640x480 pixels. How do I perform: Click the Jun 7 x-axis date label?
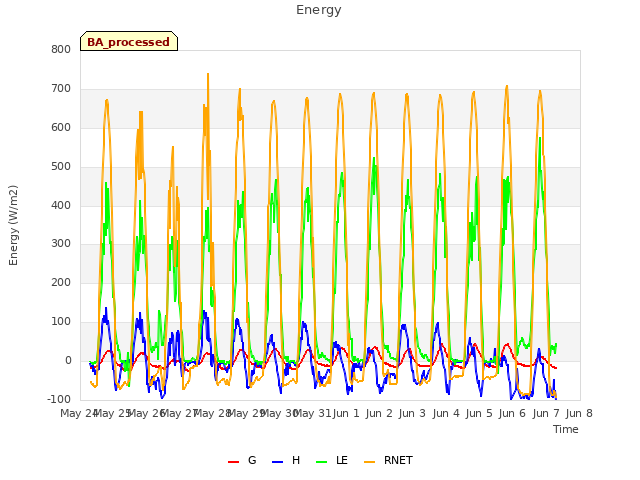(x=546, y=413)
